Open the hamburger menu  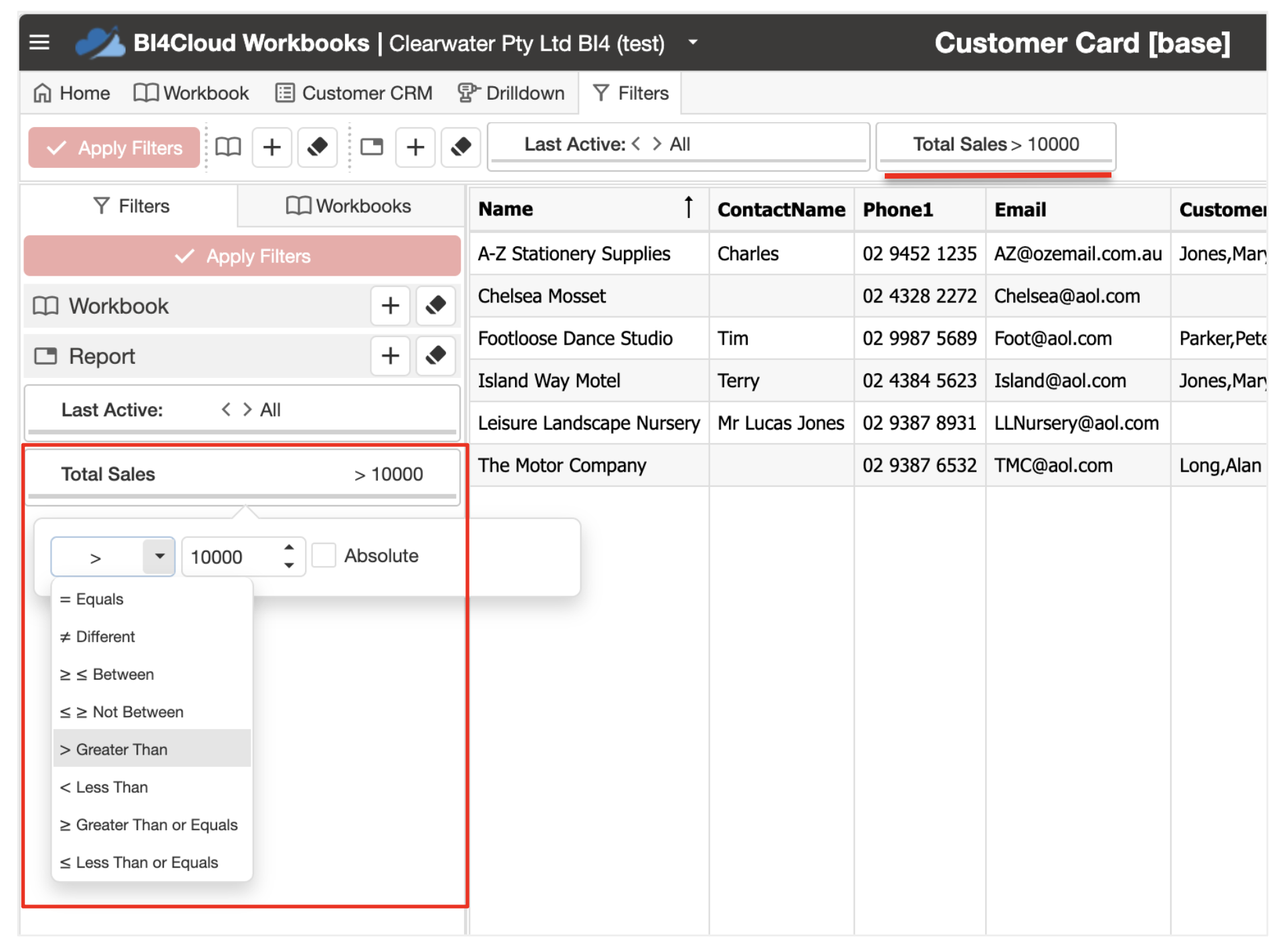(x=39, y=43)
